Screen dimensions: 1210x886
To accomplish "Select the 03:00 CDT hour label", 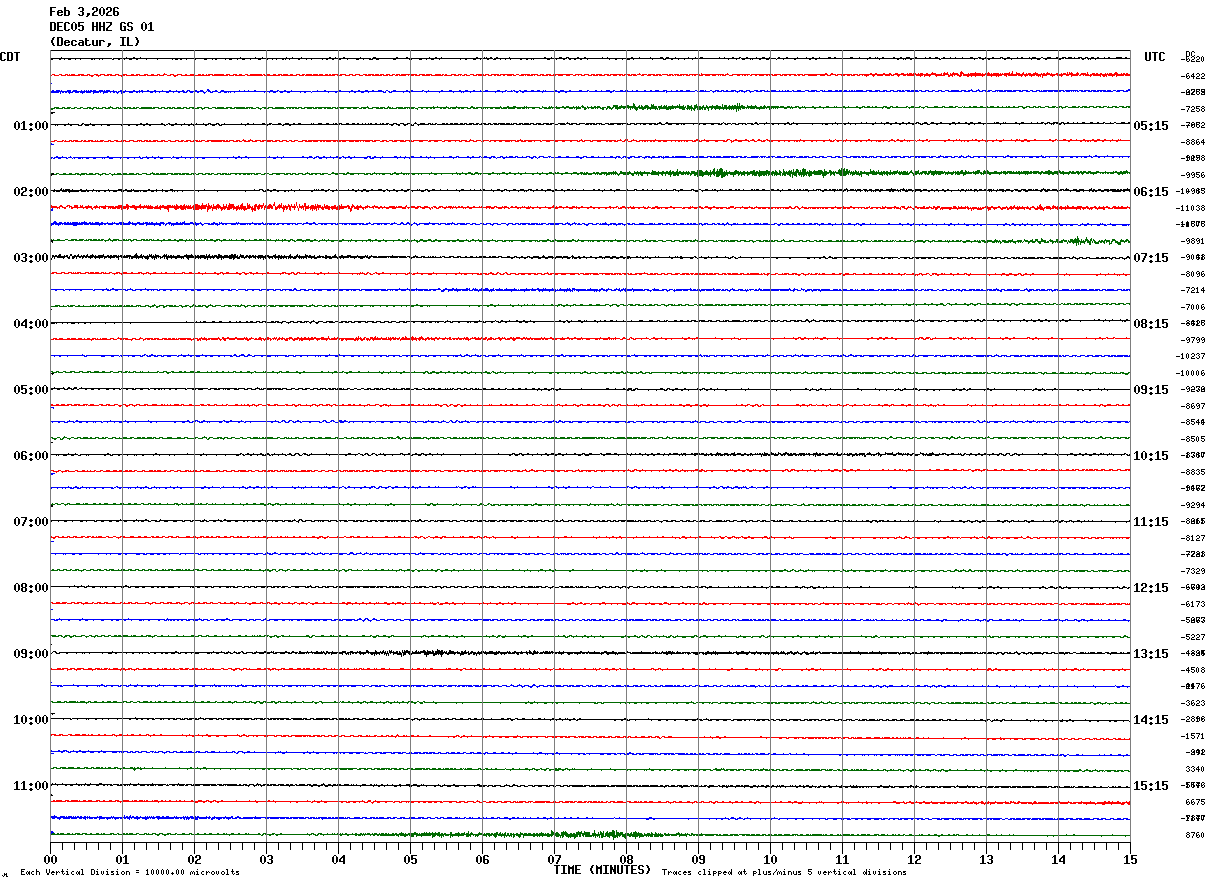I will coord(31,258).
